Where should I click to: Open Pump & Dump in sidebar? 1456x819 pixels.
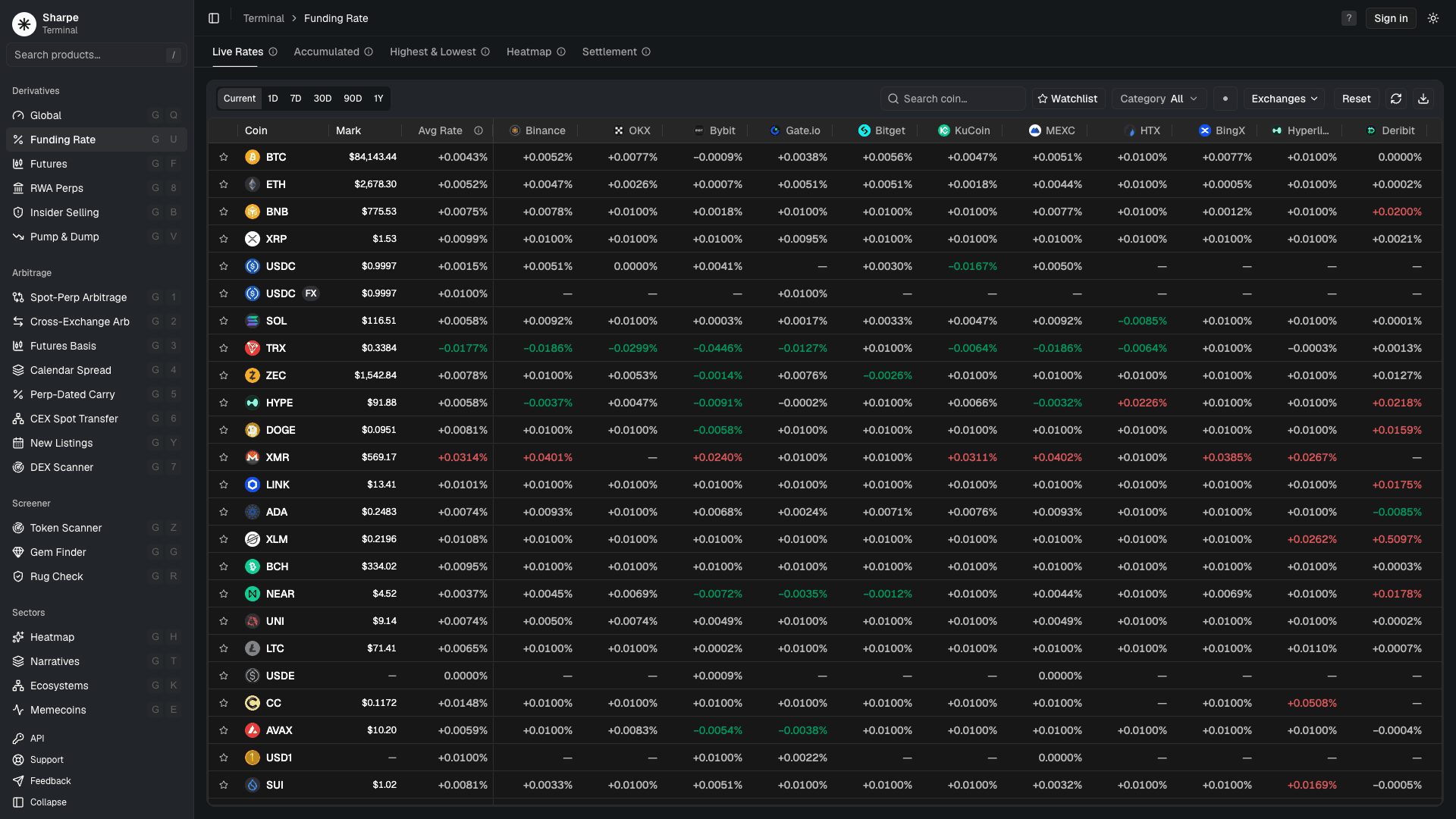coord(96,237)
